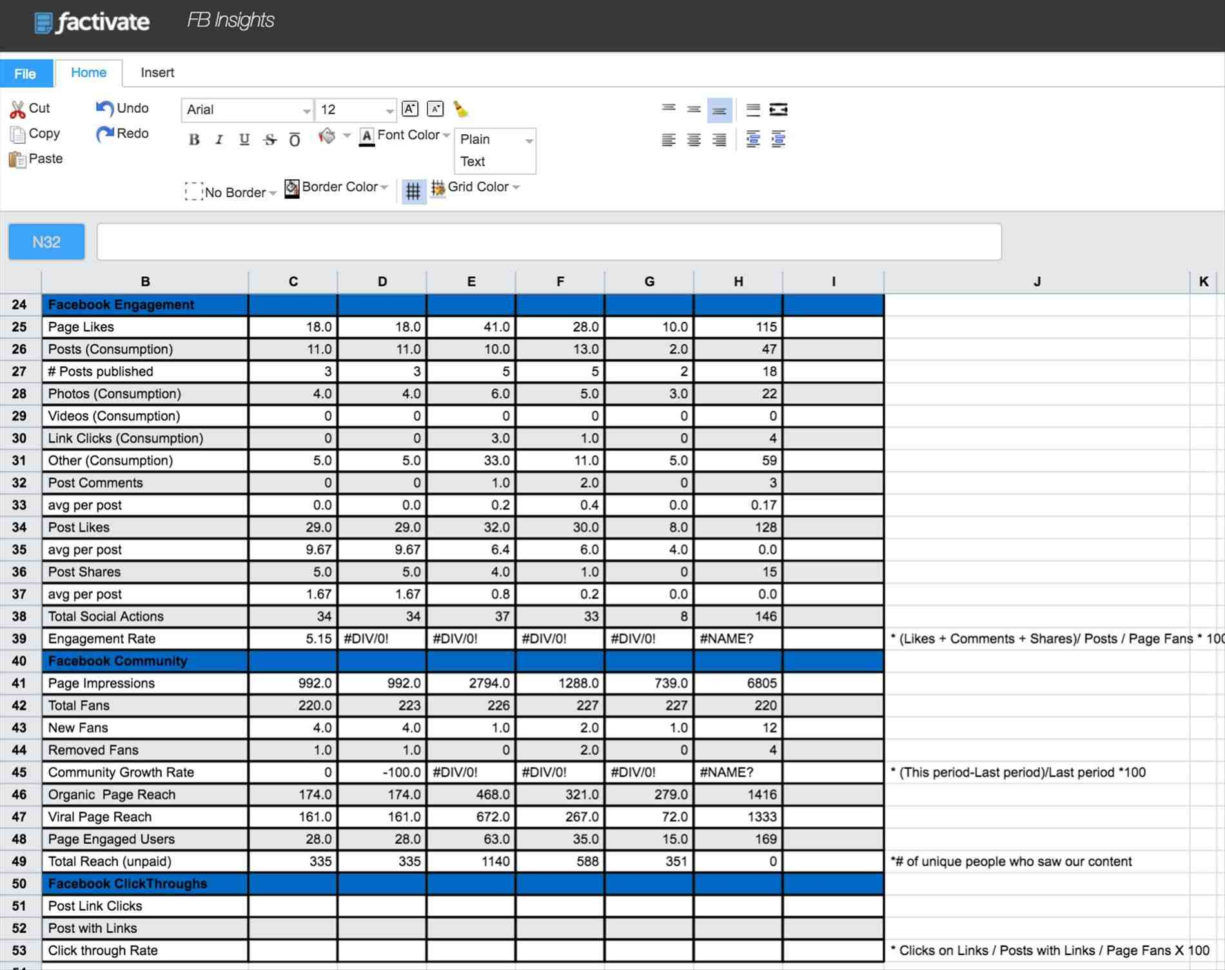Switch to the Insert tab
Viewport: 1225px width, 970px height.
[157, 72]
